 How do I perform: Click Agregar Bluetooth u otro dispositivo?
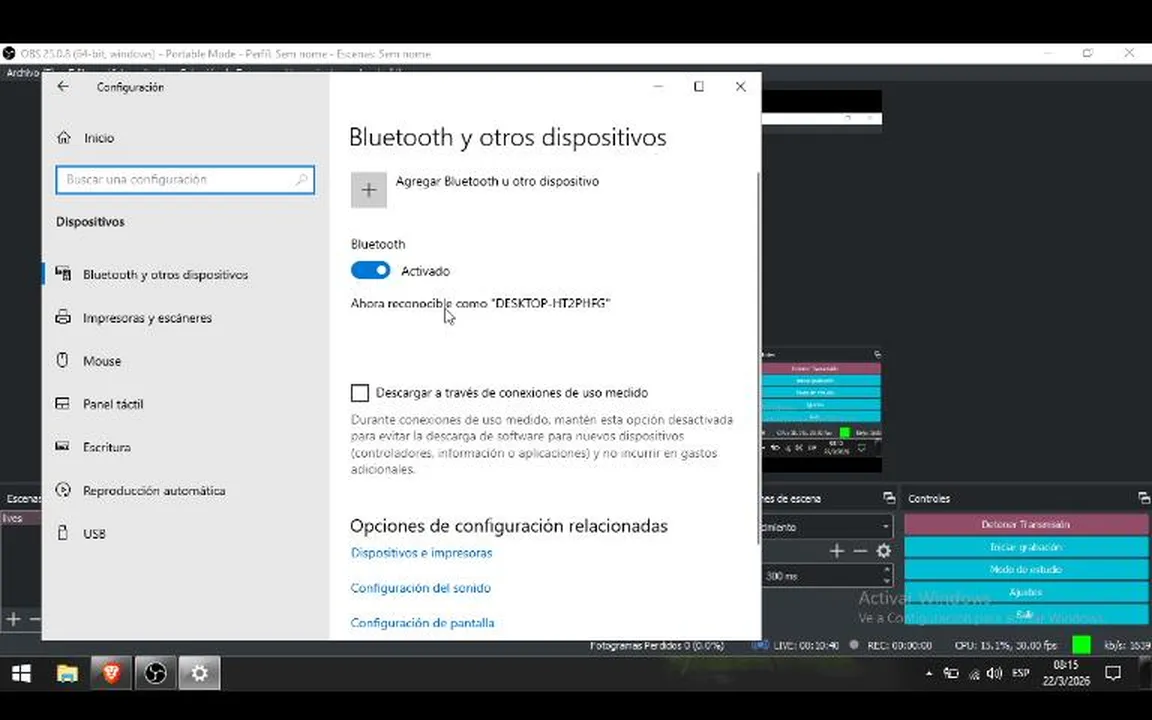[x=497, y=181]
